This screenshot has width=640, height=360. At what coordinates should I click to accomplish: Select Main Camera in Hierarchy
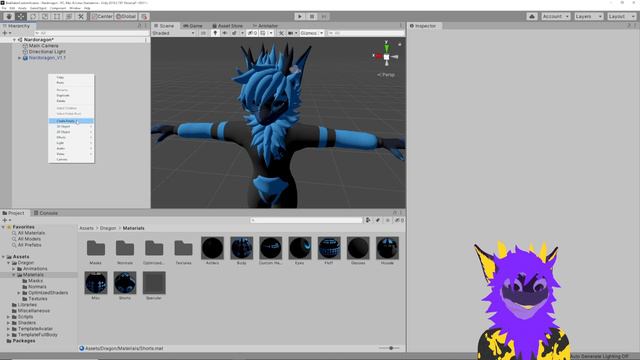coord(43,46)
